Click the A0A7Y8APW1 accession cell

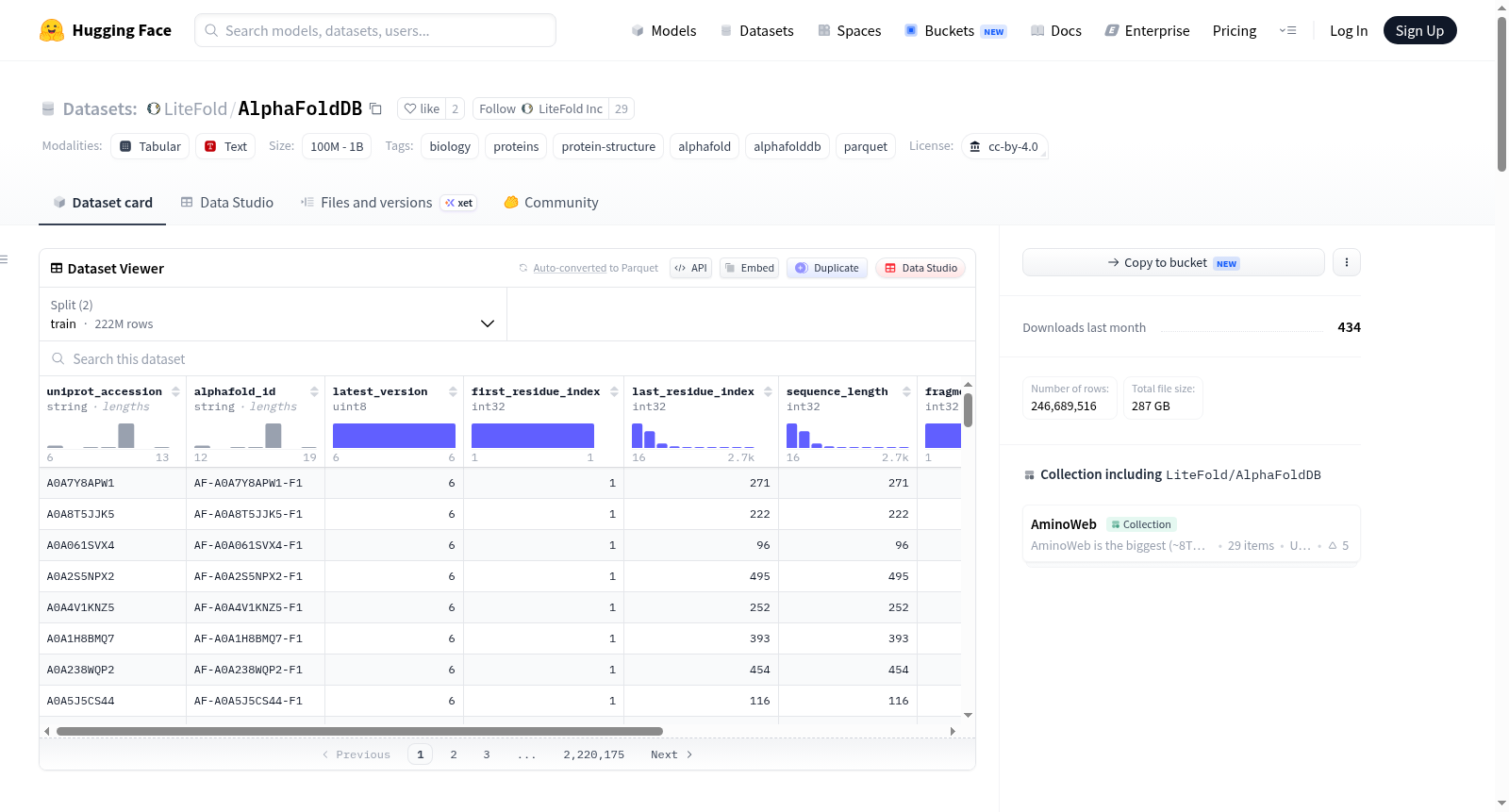112,483
